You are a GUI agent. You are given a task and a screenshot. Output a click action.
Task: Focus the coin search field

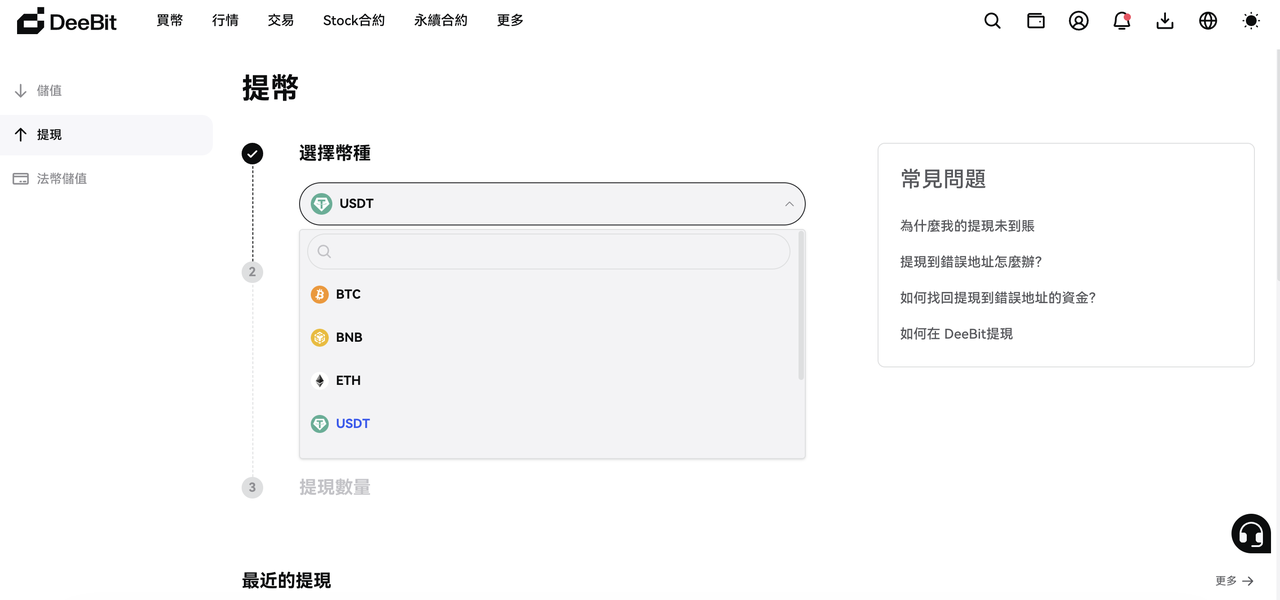[x=548, y=251]
